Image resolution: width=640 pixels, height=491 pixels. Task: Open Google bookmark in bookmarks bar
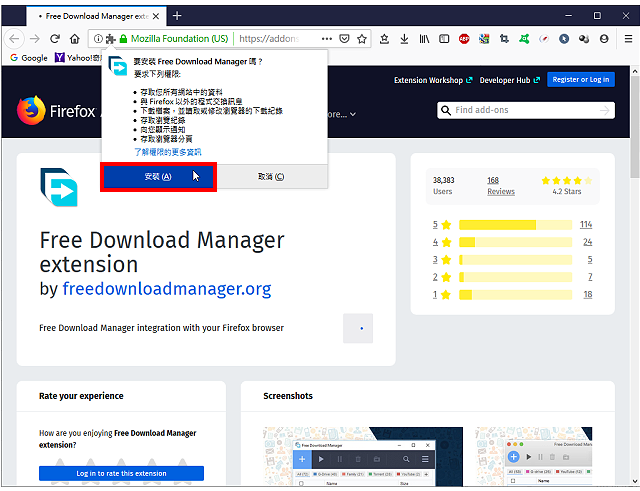[x=29, y=58]
